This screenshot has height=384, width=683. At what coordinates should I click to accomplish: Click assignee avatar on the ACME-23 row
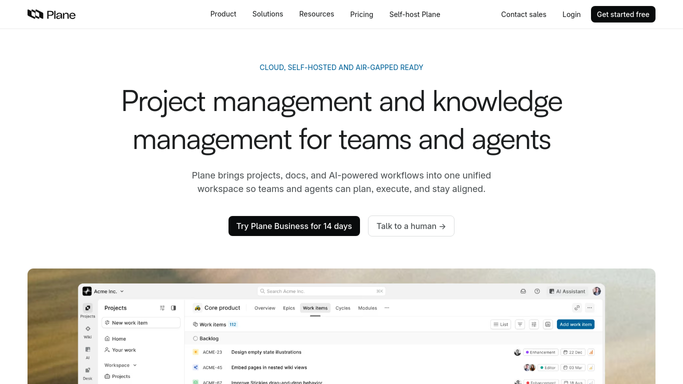[517, 352]
